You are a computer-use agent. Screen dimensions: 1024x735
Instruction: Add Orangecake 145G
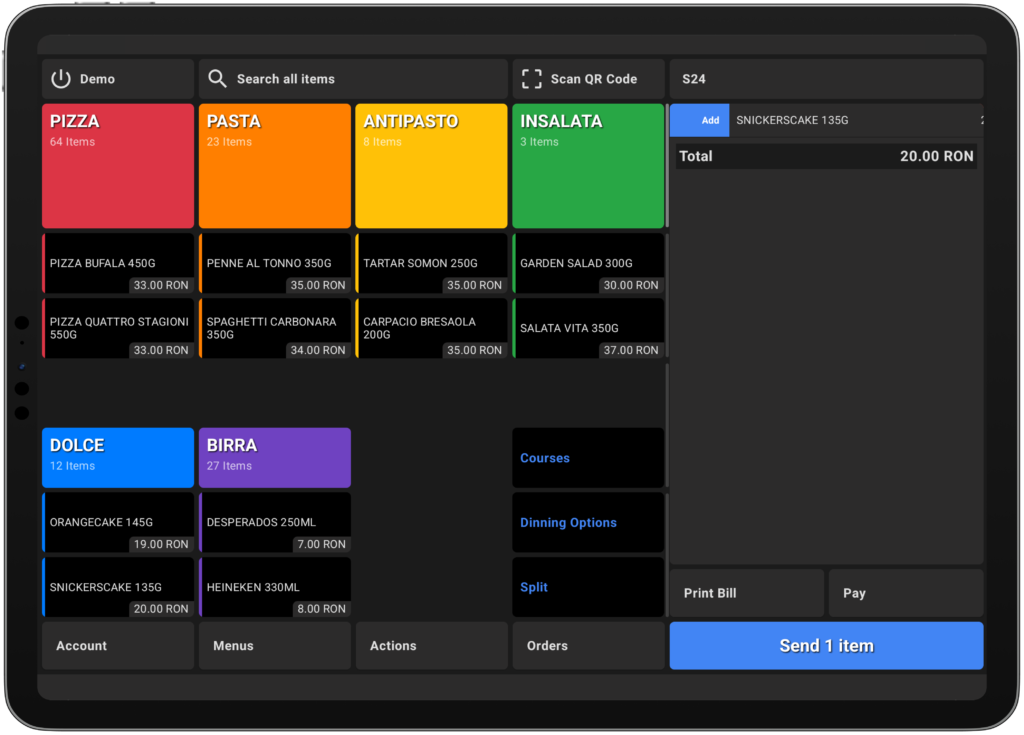[x=118, y=523]
